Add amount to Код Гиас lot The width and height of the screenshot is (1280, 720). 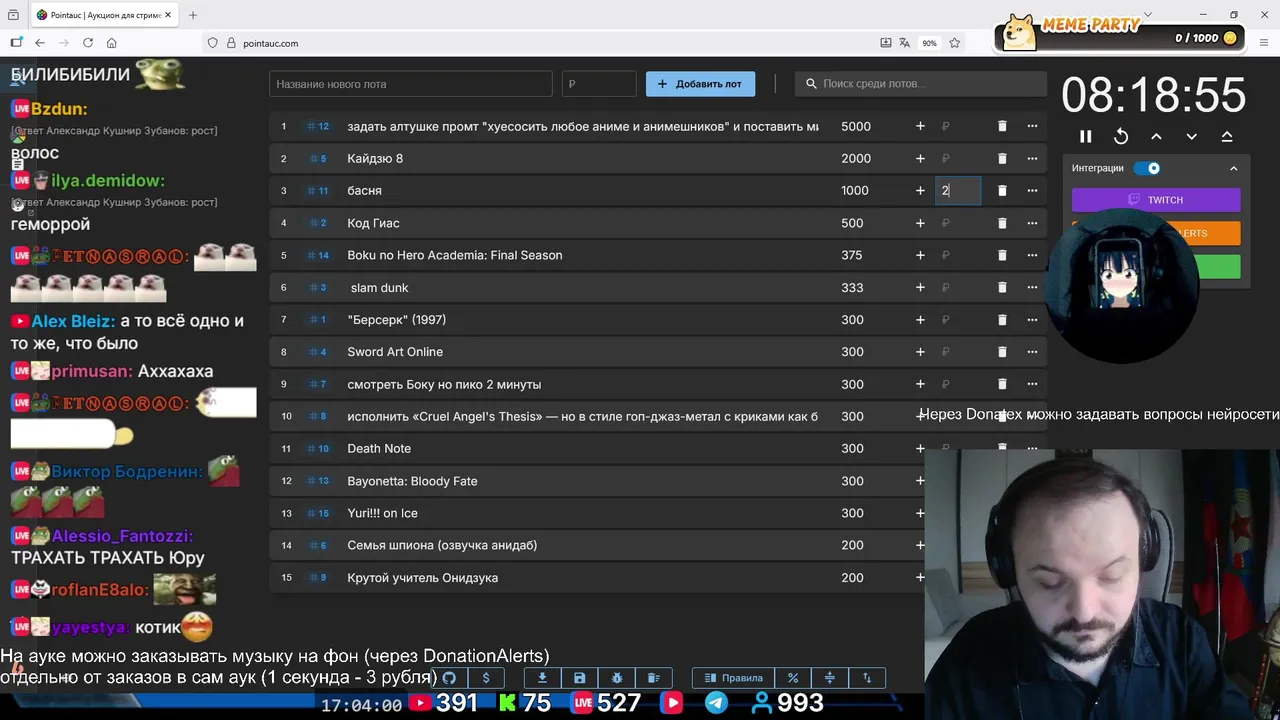tap(920, 223)
